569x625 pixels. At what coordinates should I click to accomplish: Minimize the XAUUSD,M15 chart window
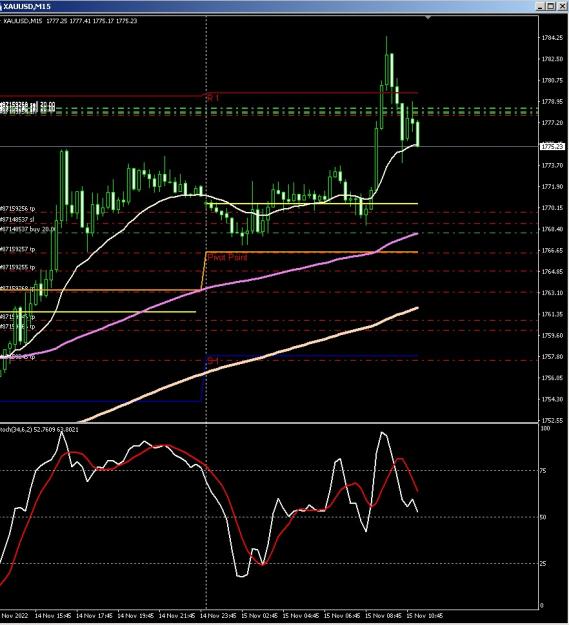click(x=540, y=6)
